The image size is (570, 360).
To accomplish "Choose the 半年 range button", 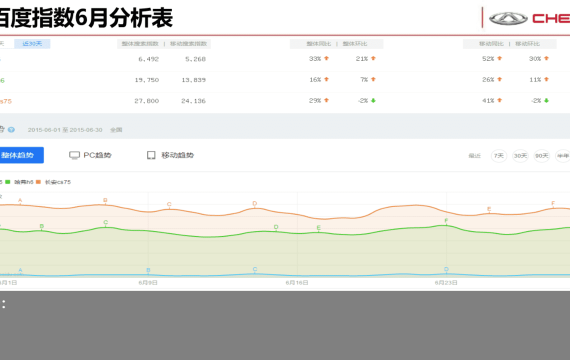I will [x=563, y=156].
